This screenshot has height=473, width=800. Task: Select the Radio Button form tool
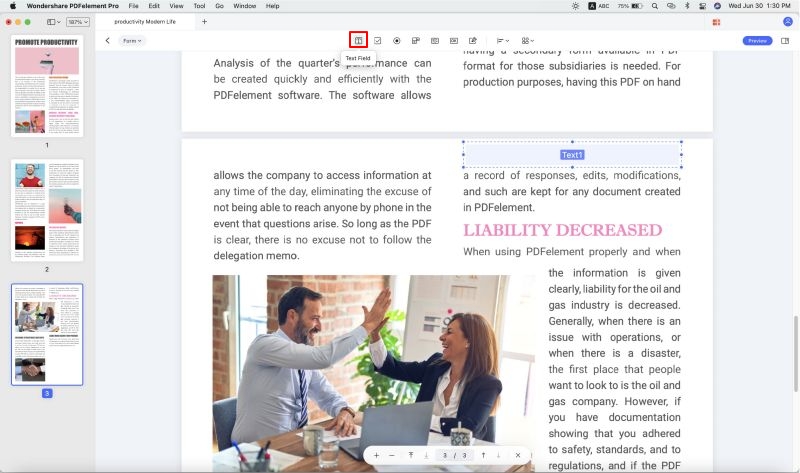[x=396, y=40]
